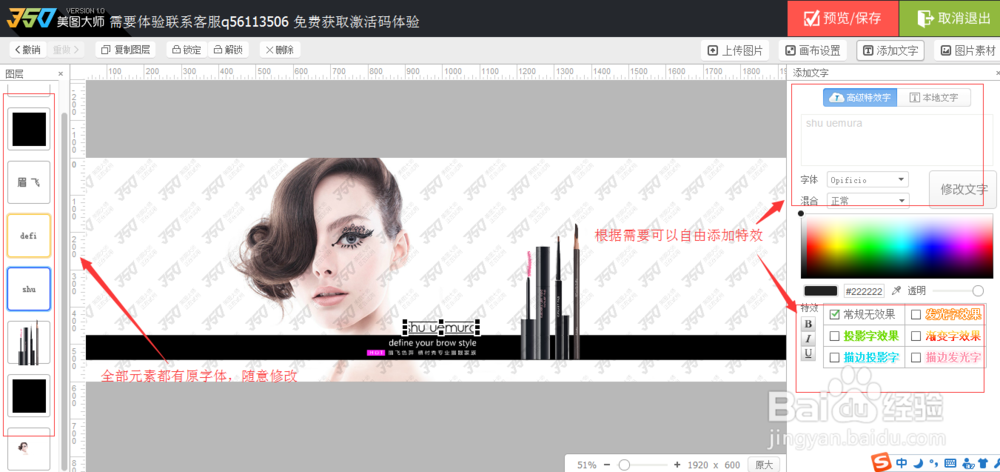Click the #222222 hex color field
This screenshot has width=1000, height=472.
864,291
